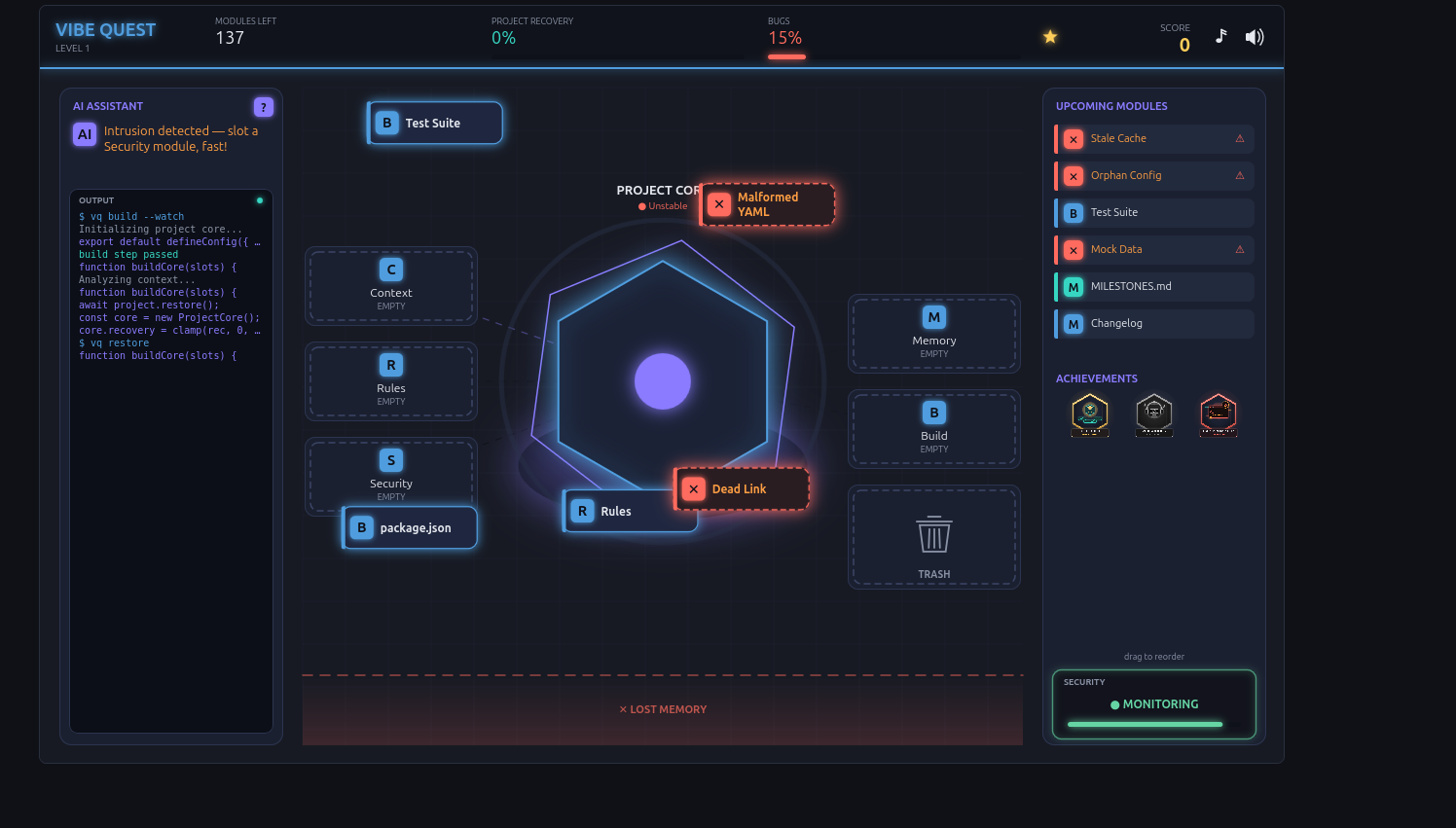Click the red bugs percentage bar
Image resolution: width=1456 pixels, height=828 pixels.
coord(786,56)
